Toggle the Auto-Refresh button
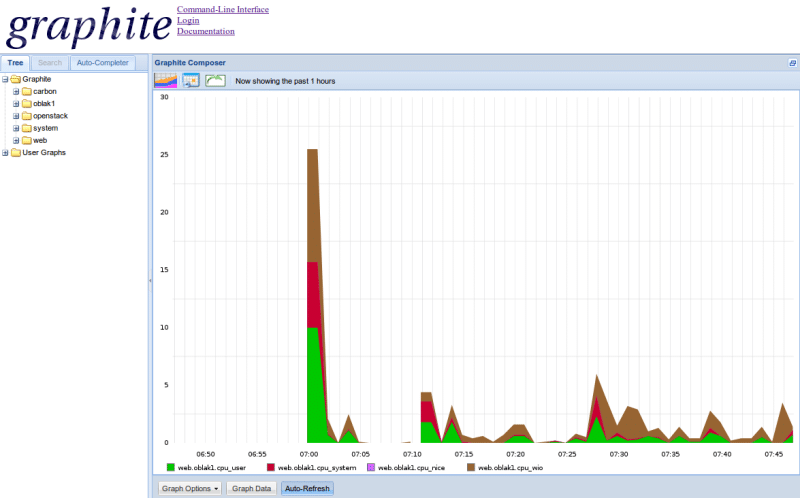The image size is (800, 498). pos(307,489)
